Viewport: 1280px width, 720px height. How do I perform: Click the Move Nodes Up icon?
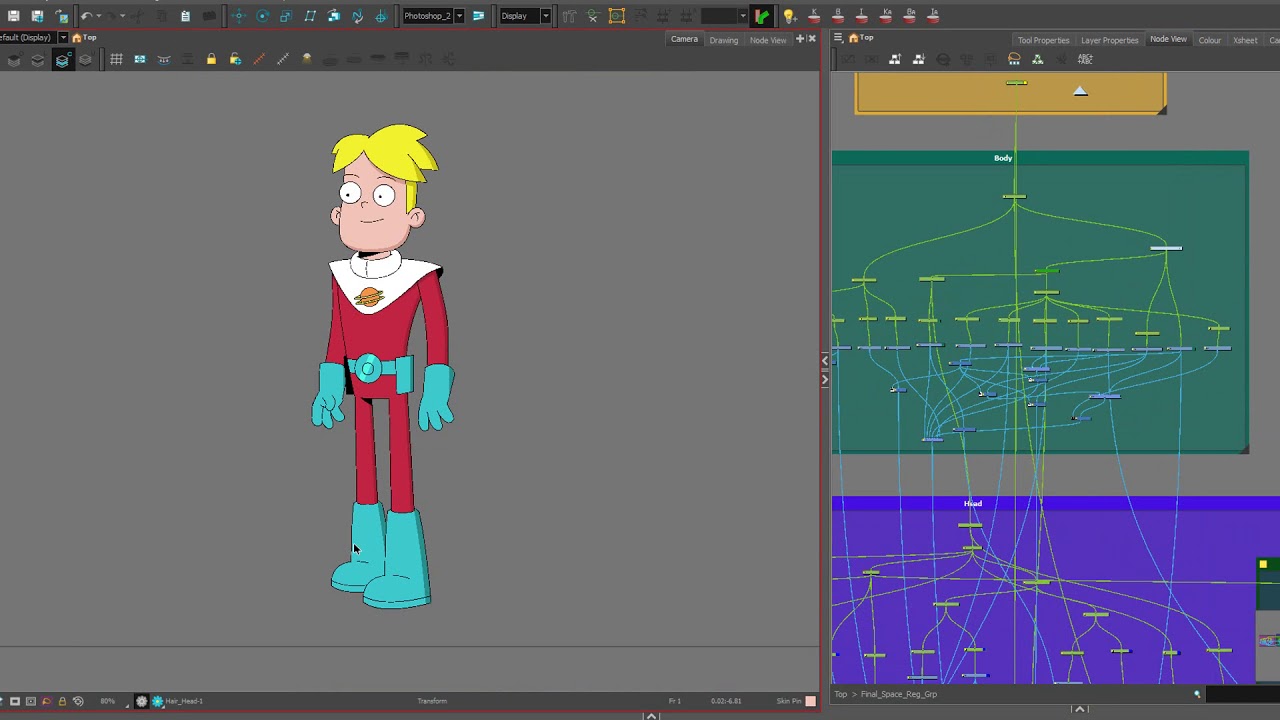pyautogui.click(x=895, y=60)
